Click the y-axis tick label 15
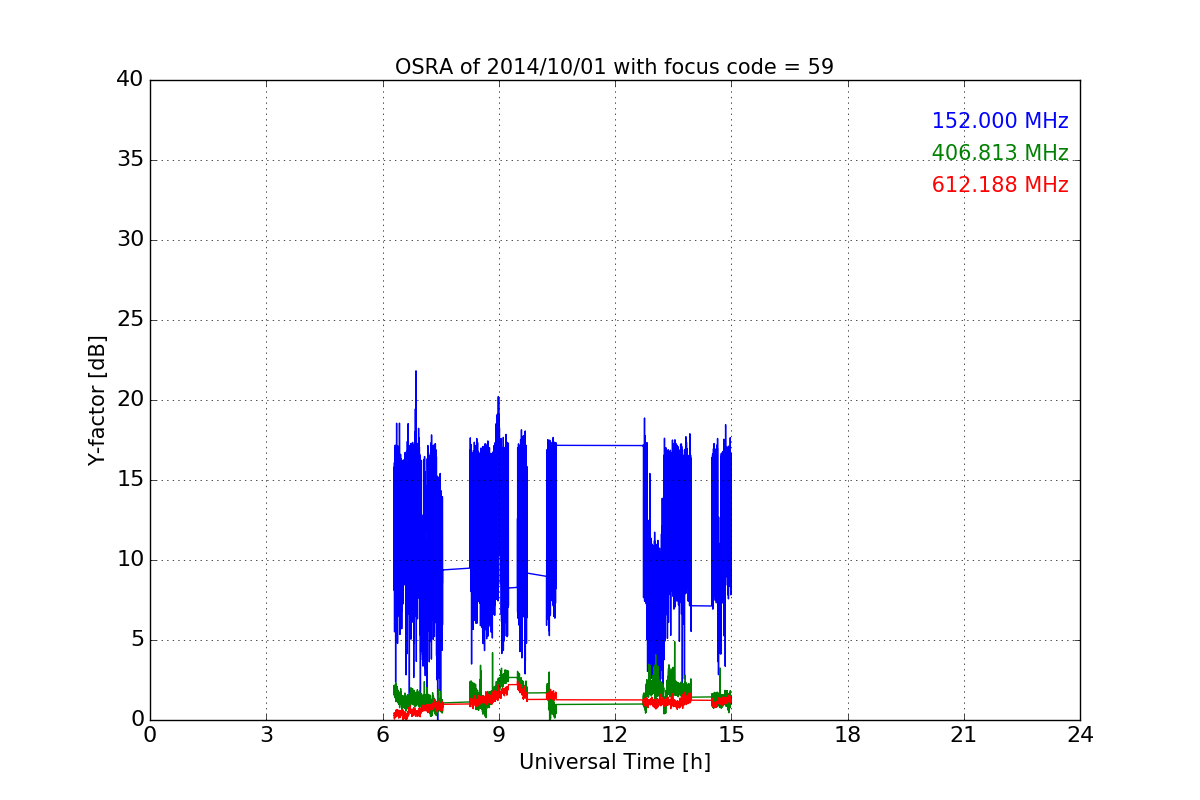Viewport: 1200px width, 800px height. (x=130, y=480)
